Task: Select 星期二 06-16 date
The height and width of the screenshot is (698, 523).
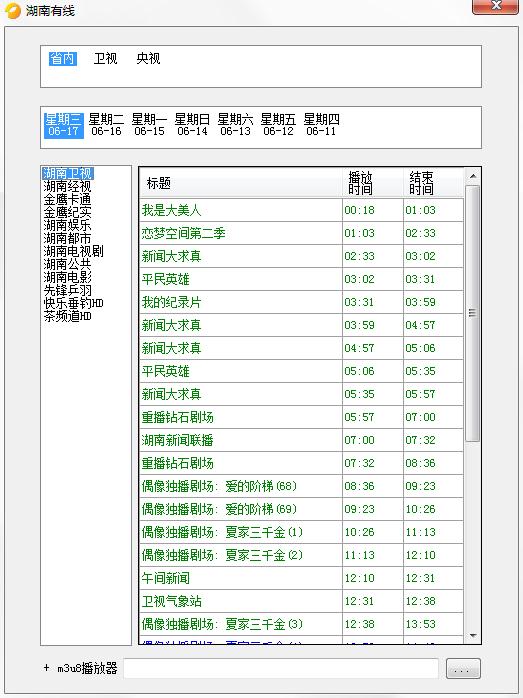Action: click(x=106, y=125)
